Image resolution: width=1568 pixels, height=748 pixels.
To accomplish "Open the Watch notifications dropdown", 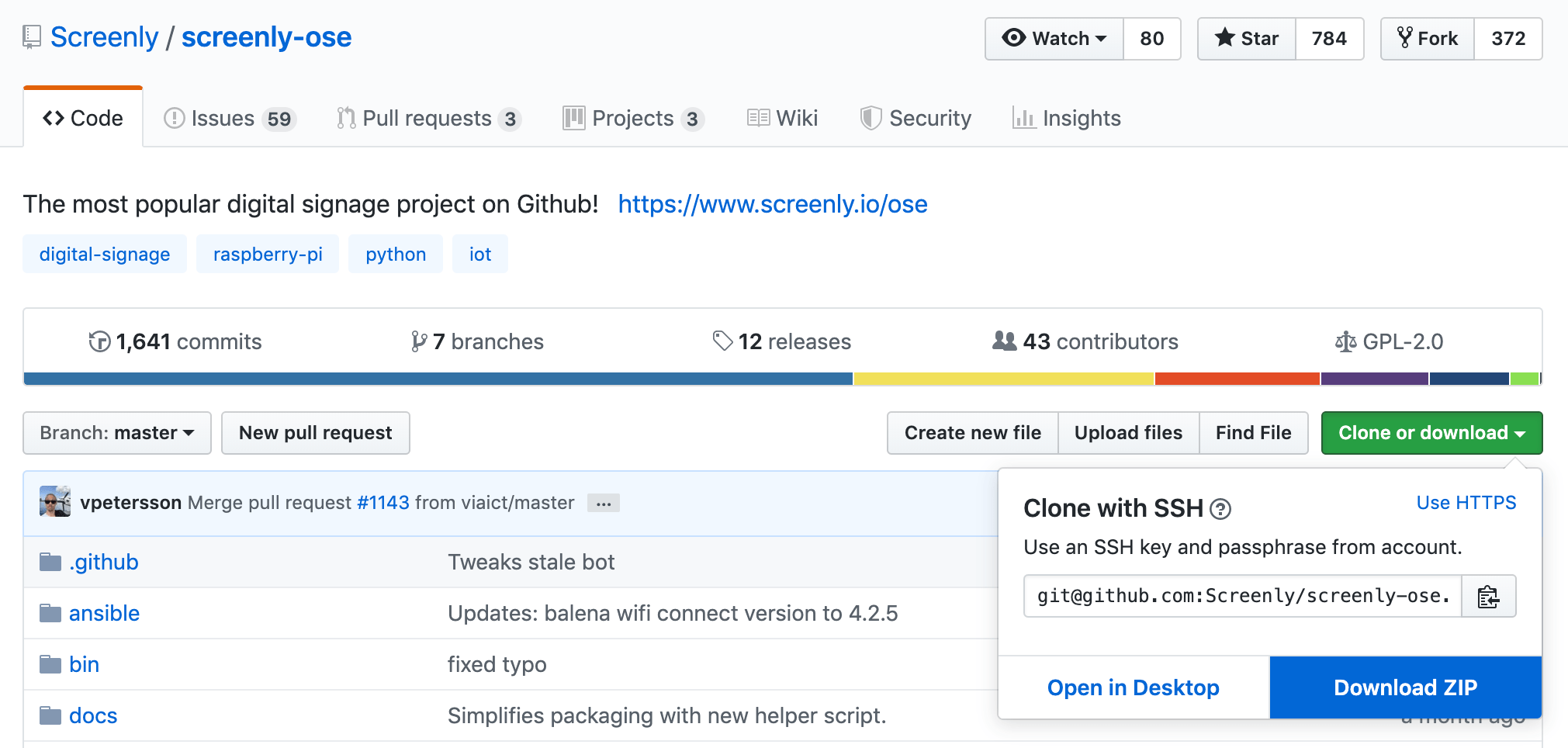I will coord(1054,39).
